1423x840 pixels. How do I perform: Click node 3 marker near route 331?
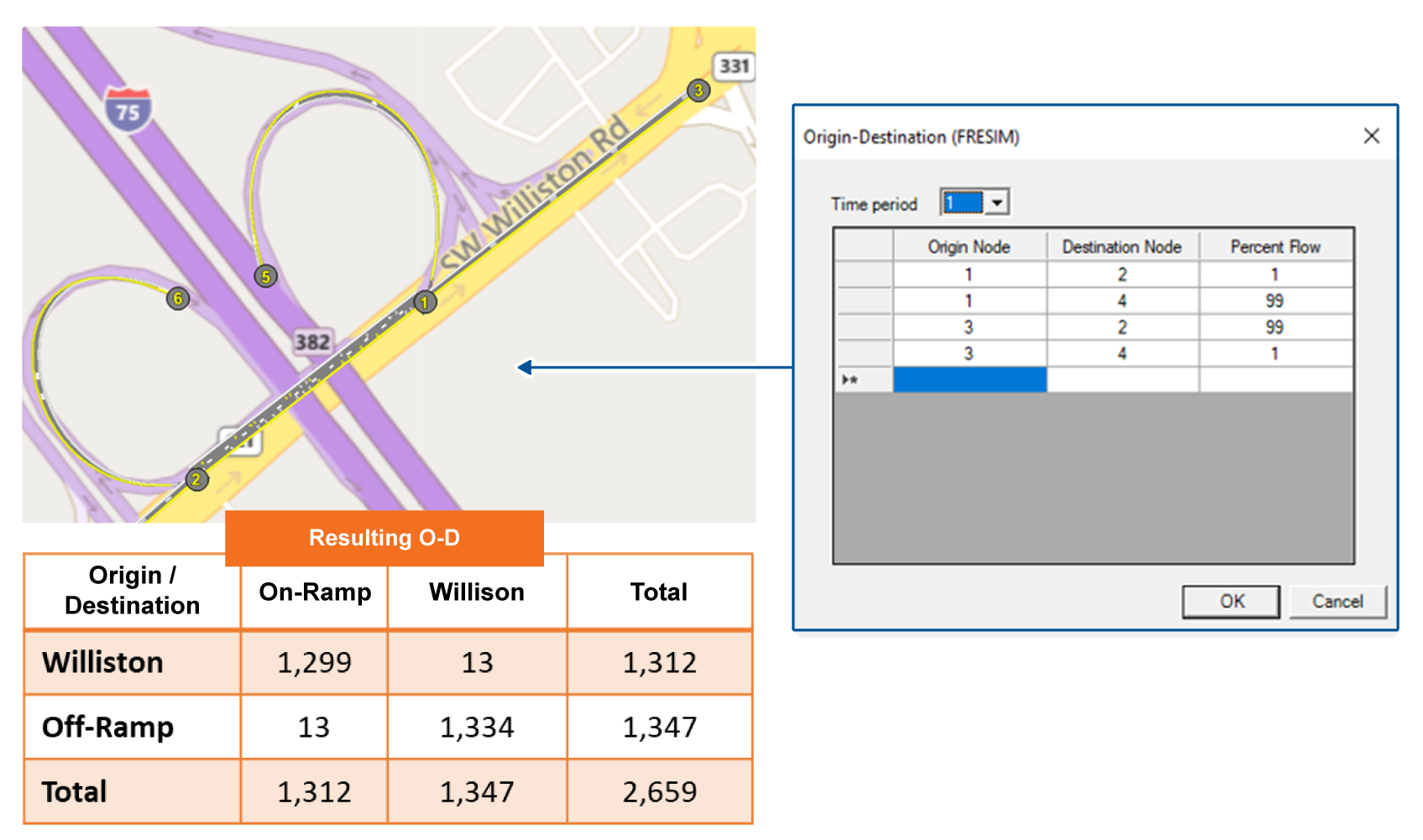tap(698, 91)
